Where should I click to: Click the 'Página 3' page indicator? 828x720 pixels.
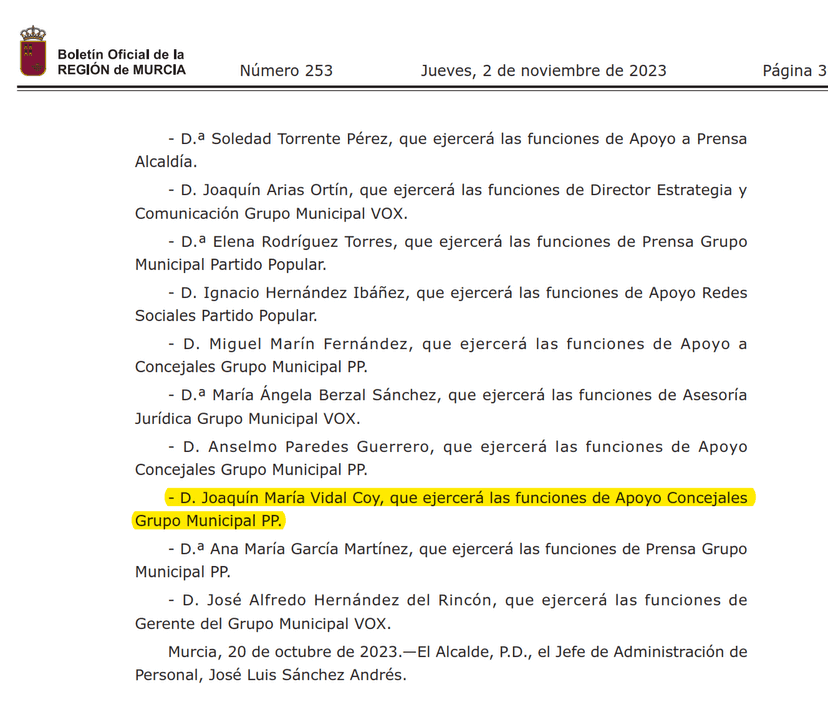tap(794, 71)
